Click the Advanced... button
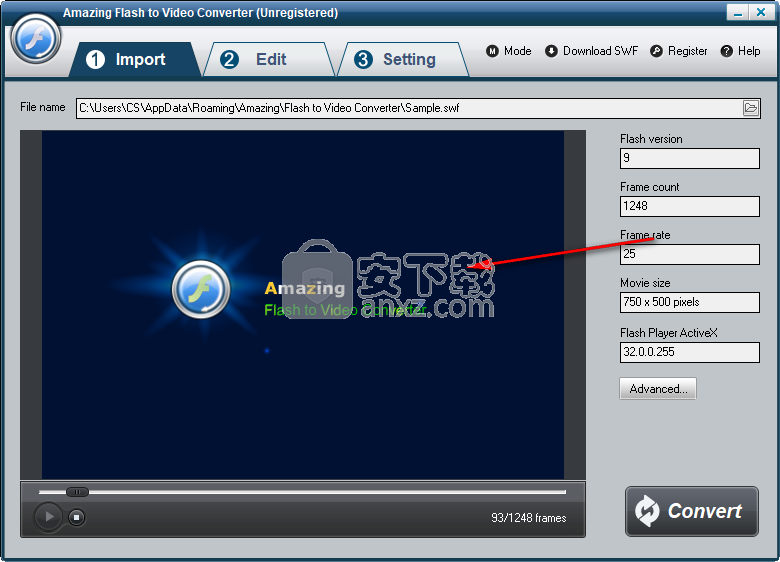 (x=658, y=389)
